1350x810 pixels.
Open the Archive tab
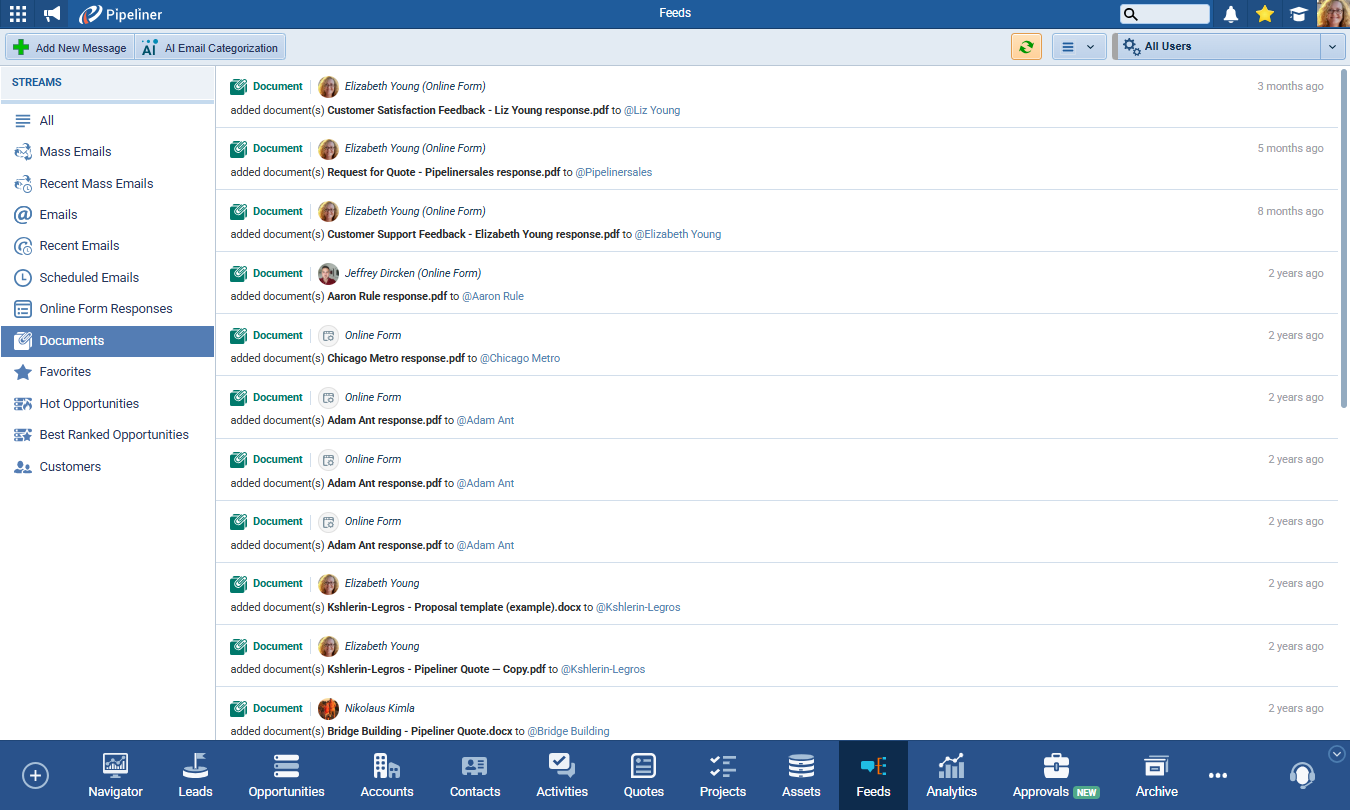(x=1157, y=775)
